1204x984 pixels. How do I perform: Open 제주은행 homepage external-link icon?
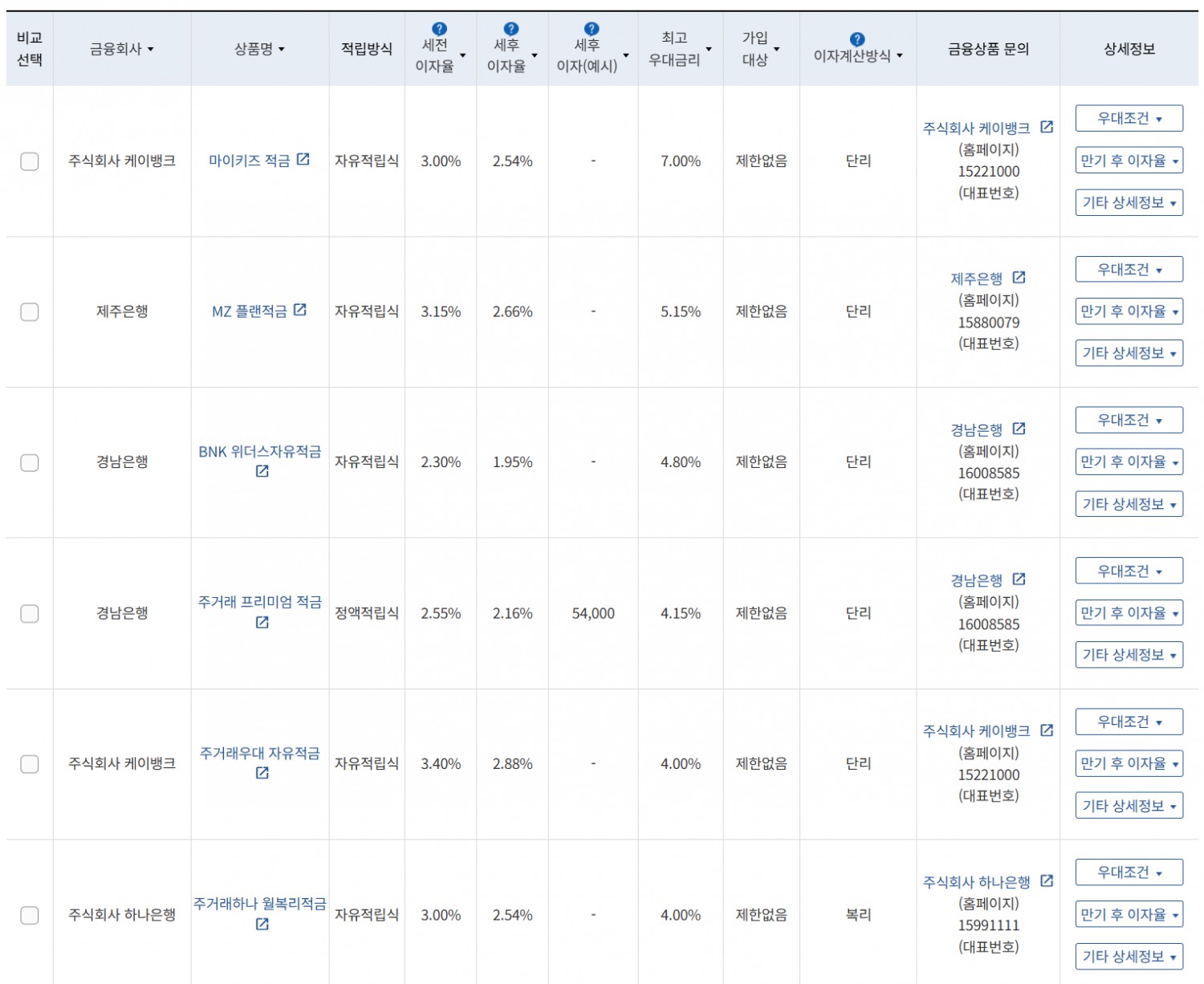point(1019,278)
